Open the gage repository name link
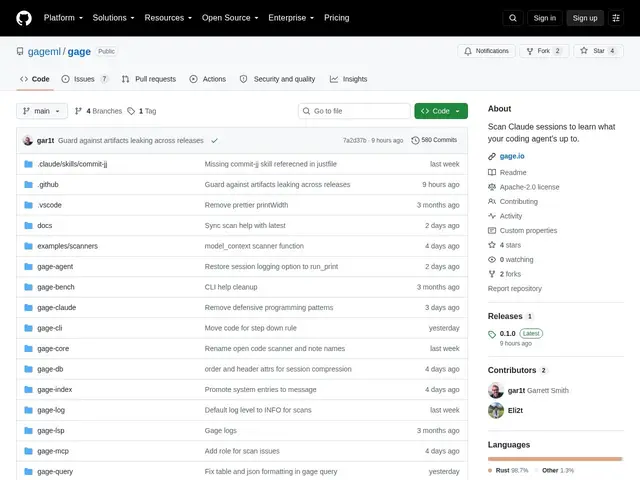Image resolution: width=640 pixels, height=480 pixels. [x=79, y=52]
